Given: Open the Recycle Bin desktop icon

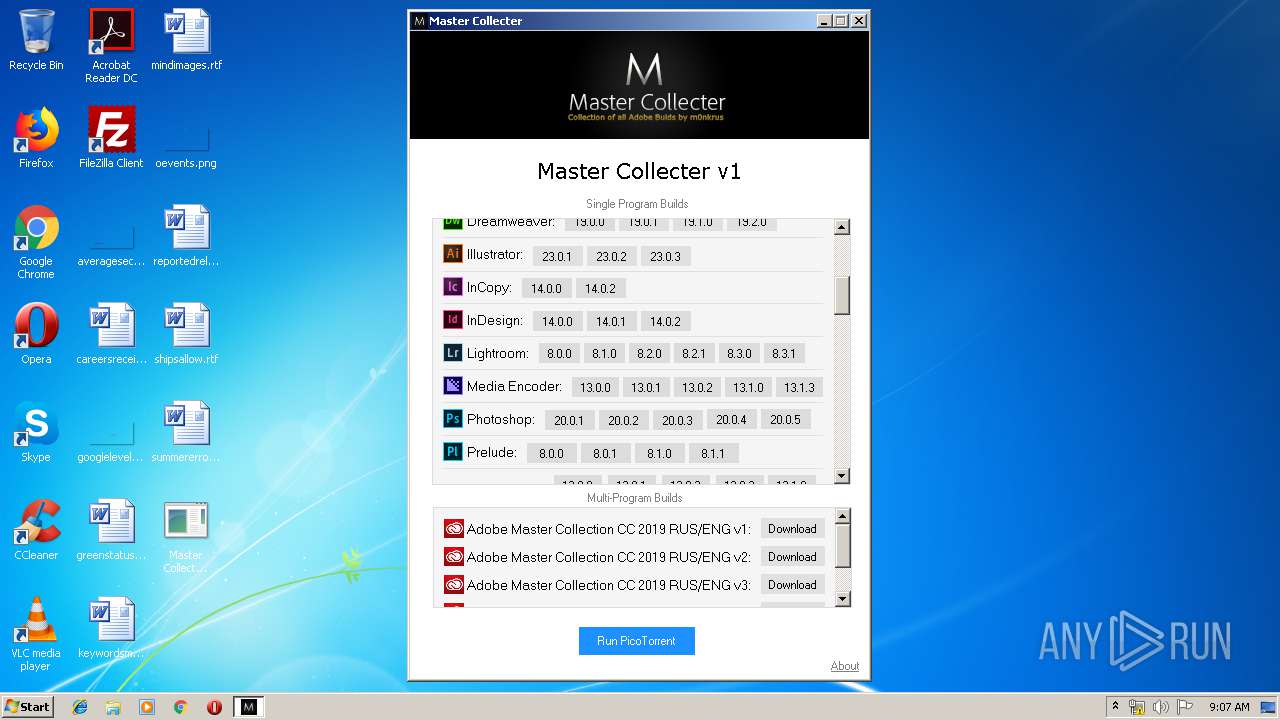Looking at the screenshot, I should 36,40.
